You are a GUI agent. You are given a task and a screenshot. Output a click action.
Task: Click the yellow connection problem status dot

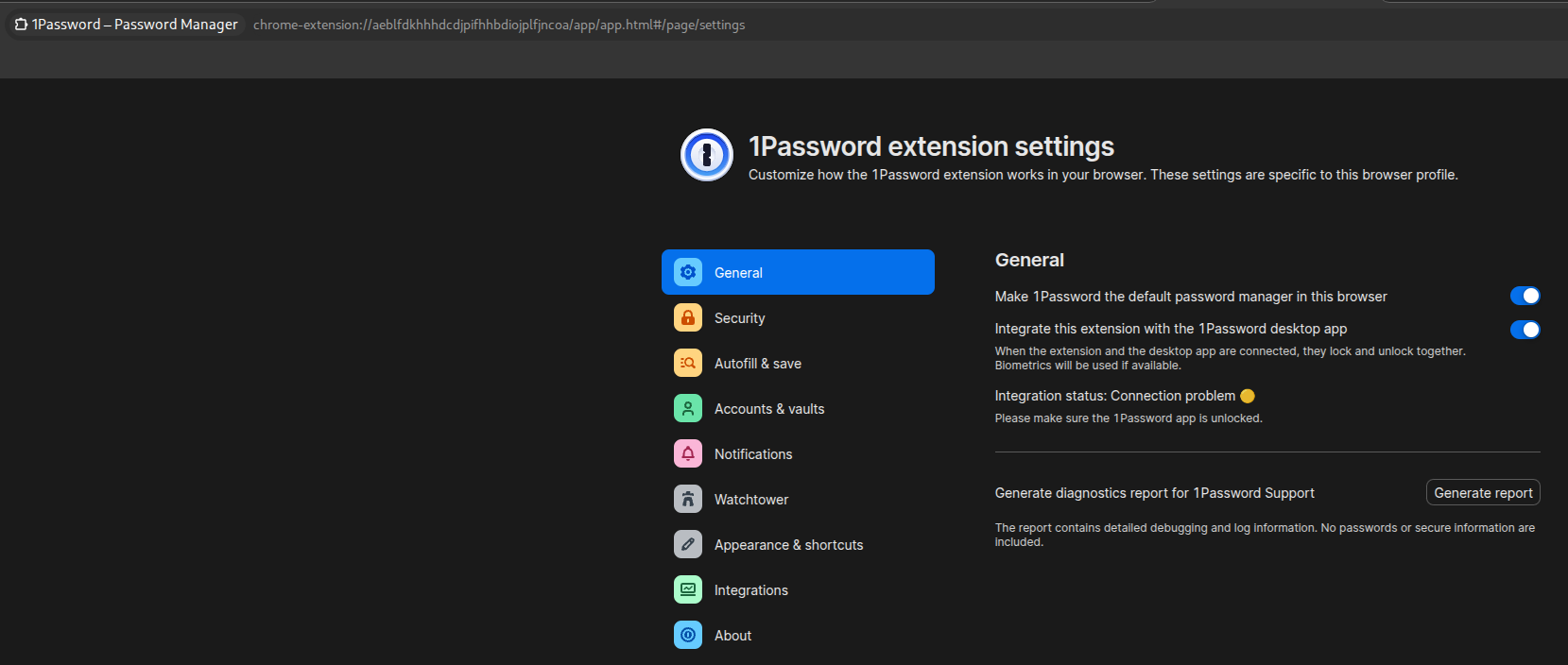click(1248, 396)
